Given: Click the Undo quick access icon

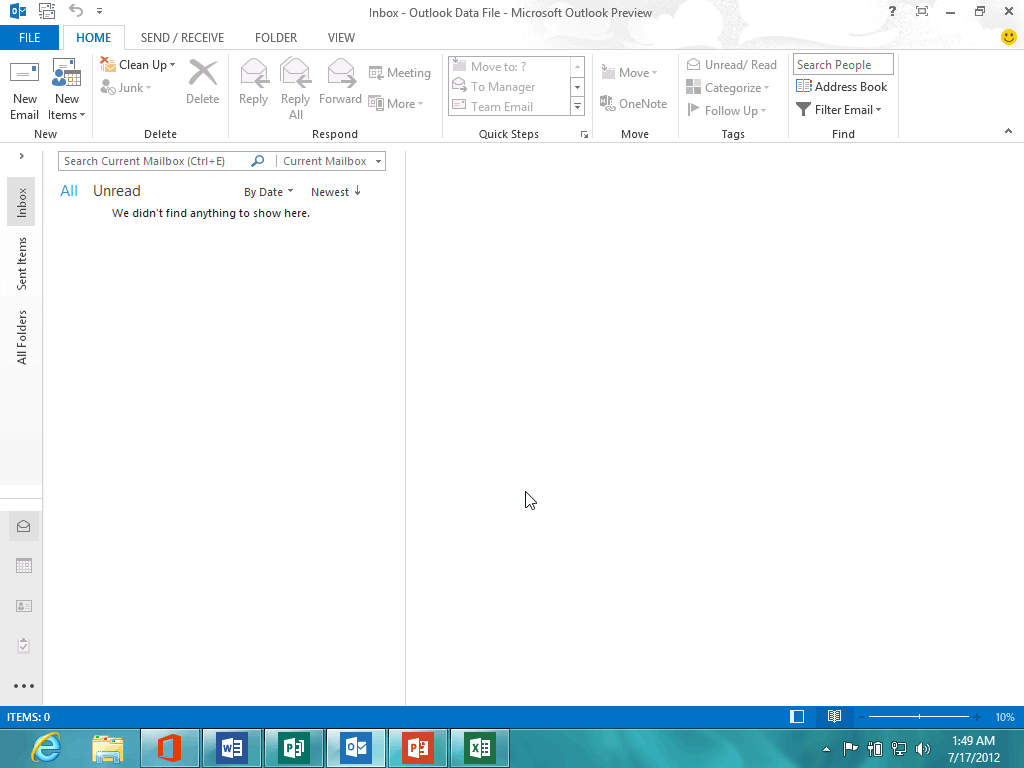Looking at the screenshot, I should click(76, 10).
